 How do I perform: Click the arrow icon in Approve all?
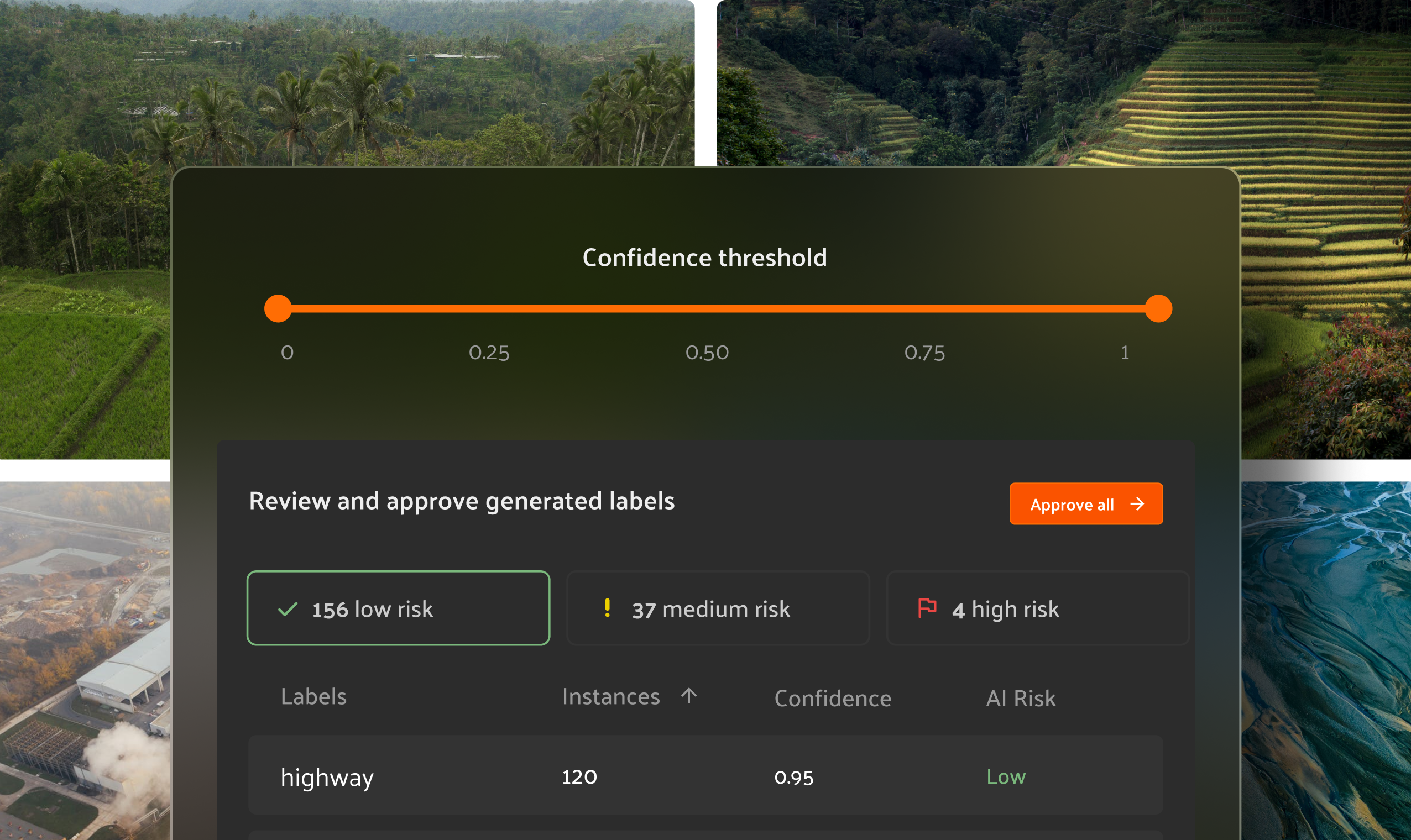pyautogui.click(x=1137, y=504)
